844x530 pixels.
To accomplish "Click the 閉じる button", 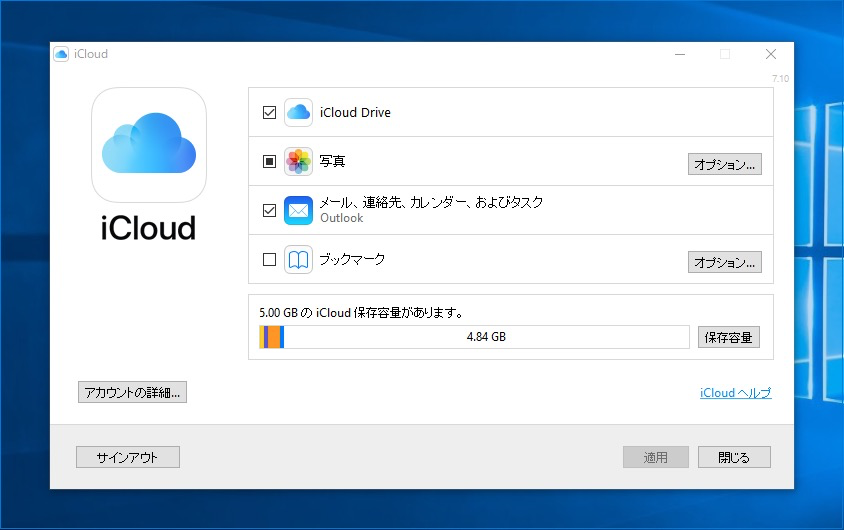I will pyautogui.click(x=734, y=457).
